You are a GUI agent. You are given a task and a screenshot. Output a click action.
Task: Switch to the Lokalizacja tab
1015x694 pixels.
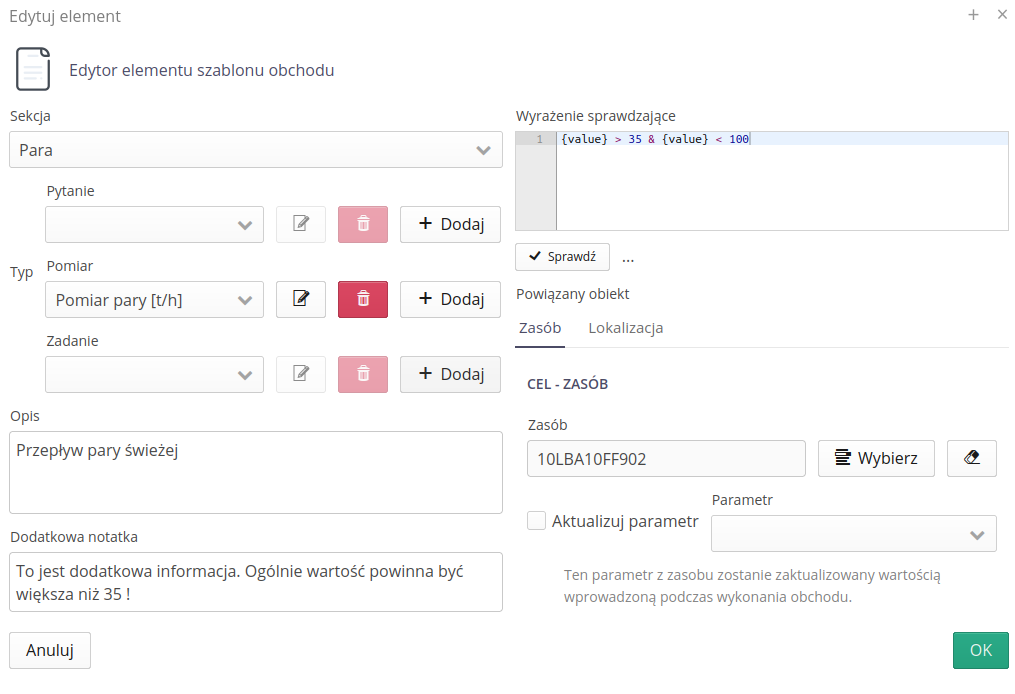625,328
